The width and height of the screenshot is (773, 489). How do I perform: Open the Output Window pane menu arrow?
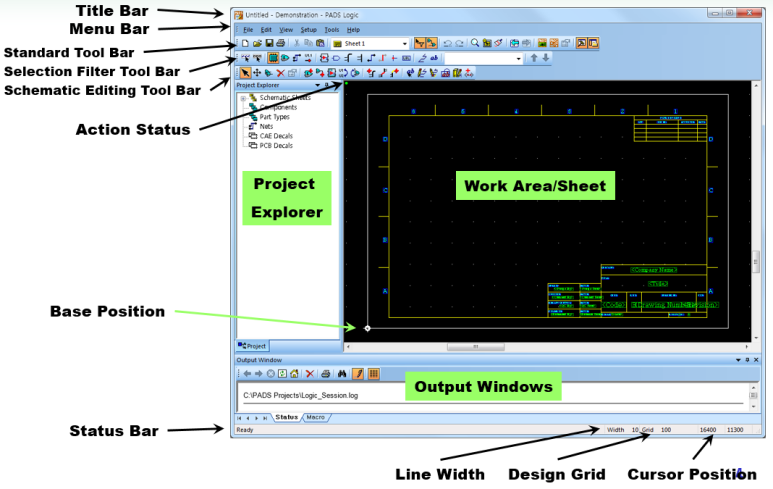[738, 360]
